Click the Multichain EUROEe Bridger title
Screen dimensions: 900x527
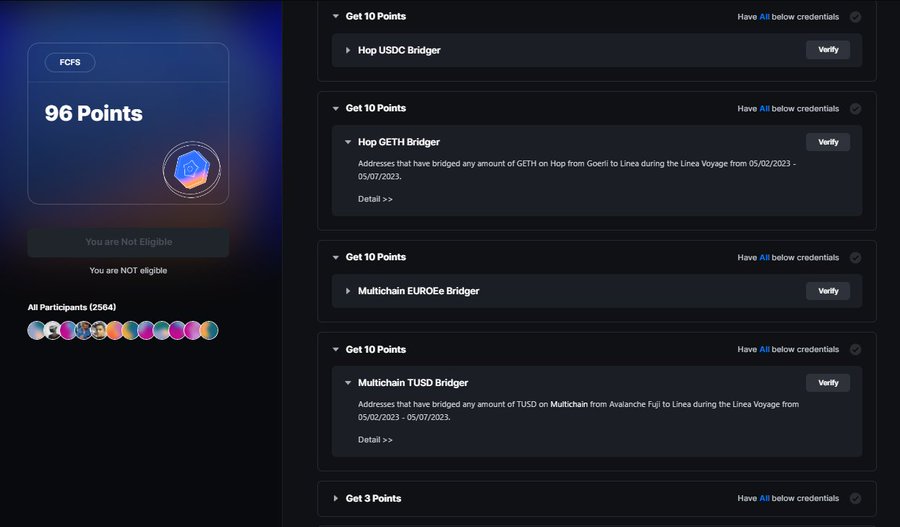[x=418, y=291]
